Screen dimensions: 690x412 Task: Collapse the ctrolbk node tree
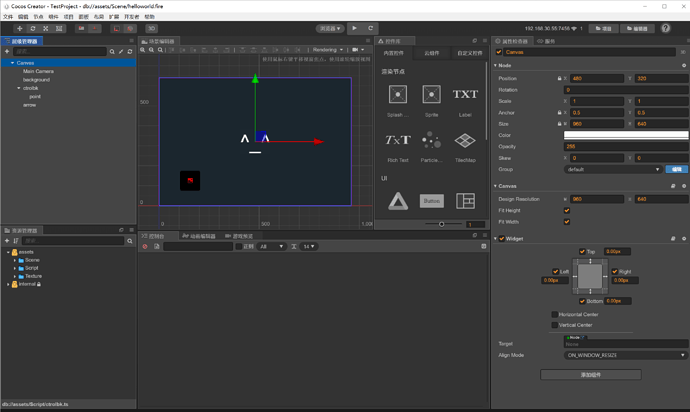coord(19,88)
